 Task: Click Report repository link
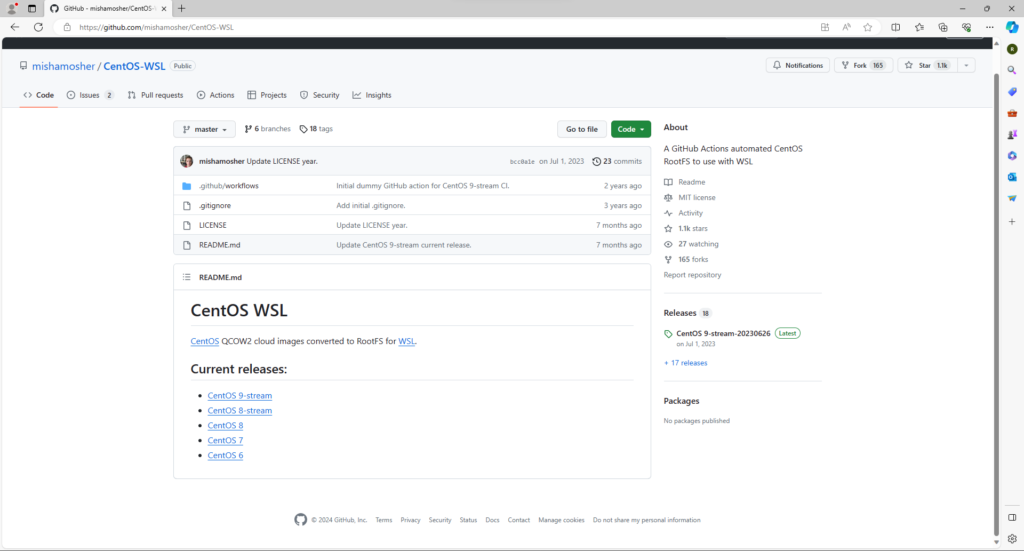tap(692, 275)
